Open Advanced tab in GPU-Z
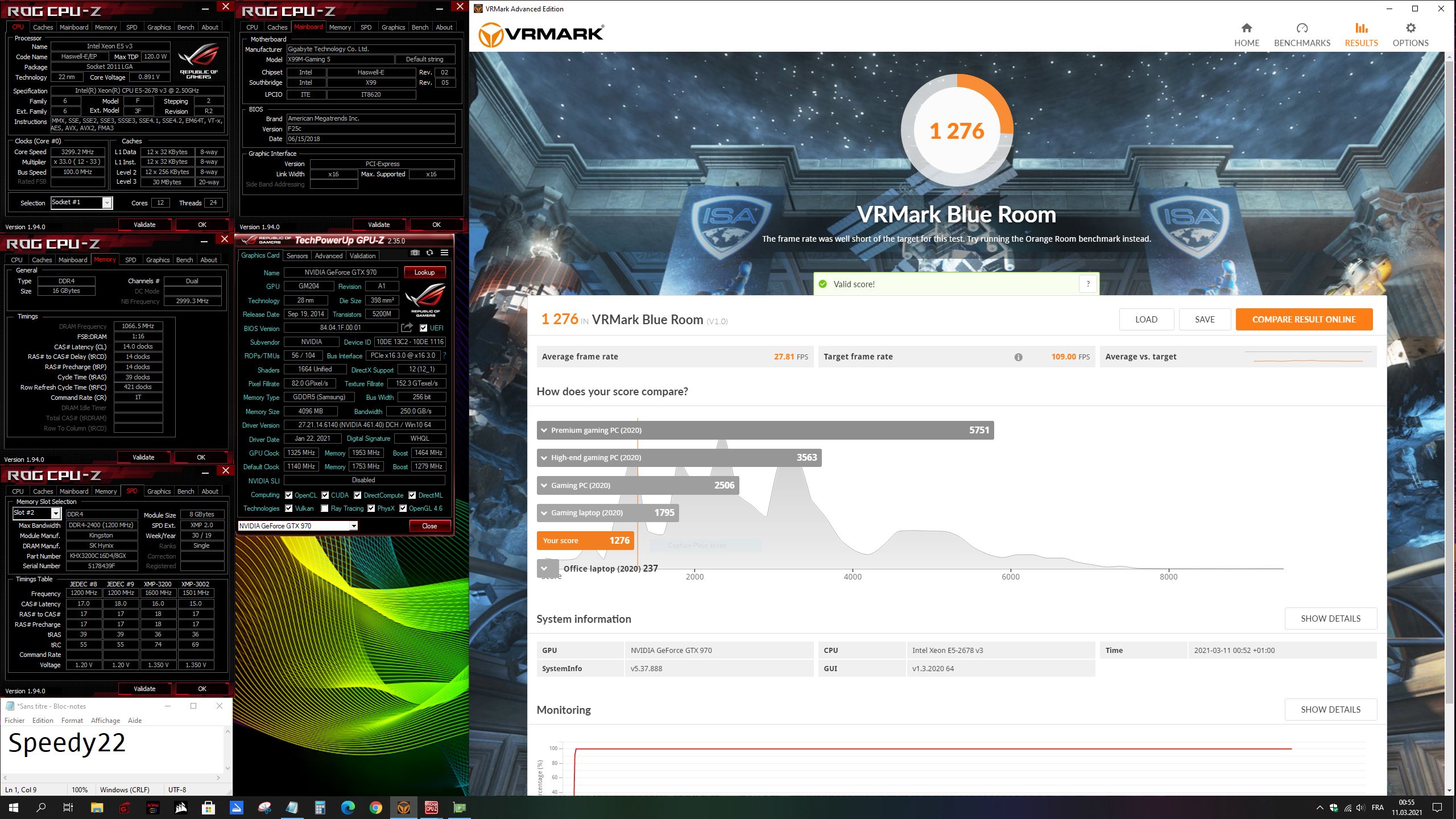The width and height of the screenshot is (1456, 819). [328, 256]
